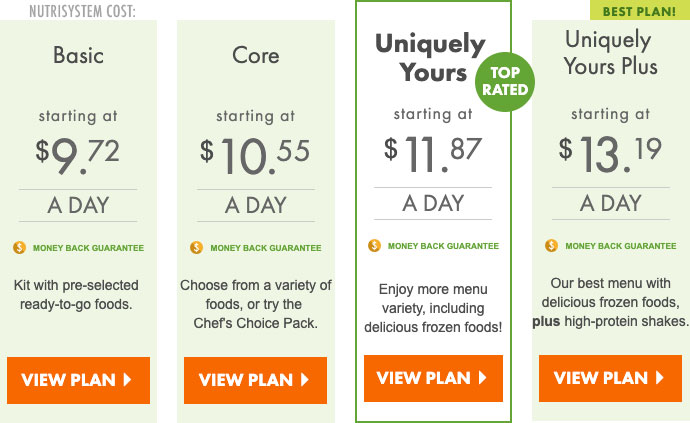
Task: Click the green Top Rated badge
Action: (x=505, y=81)
